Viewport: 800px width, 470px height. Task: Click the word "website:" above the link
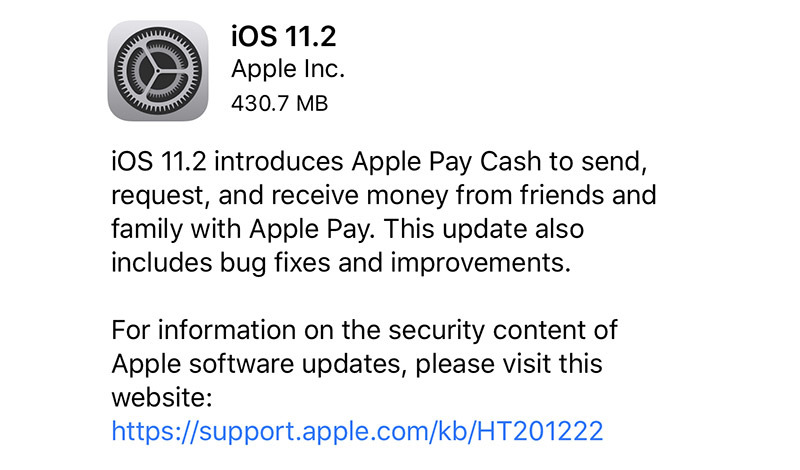coord(162,398)
